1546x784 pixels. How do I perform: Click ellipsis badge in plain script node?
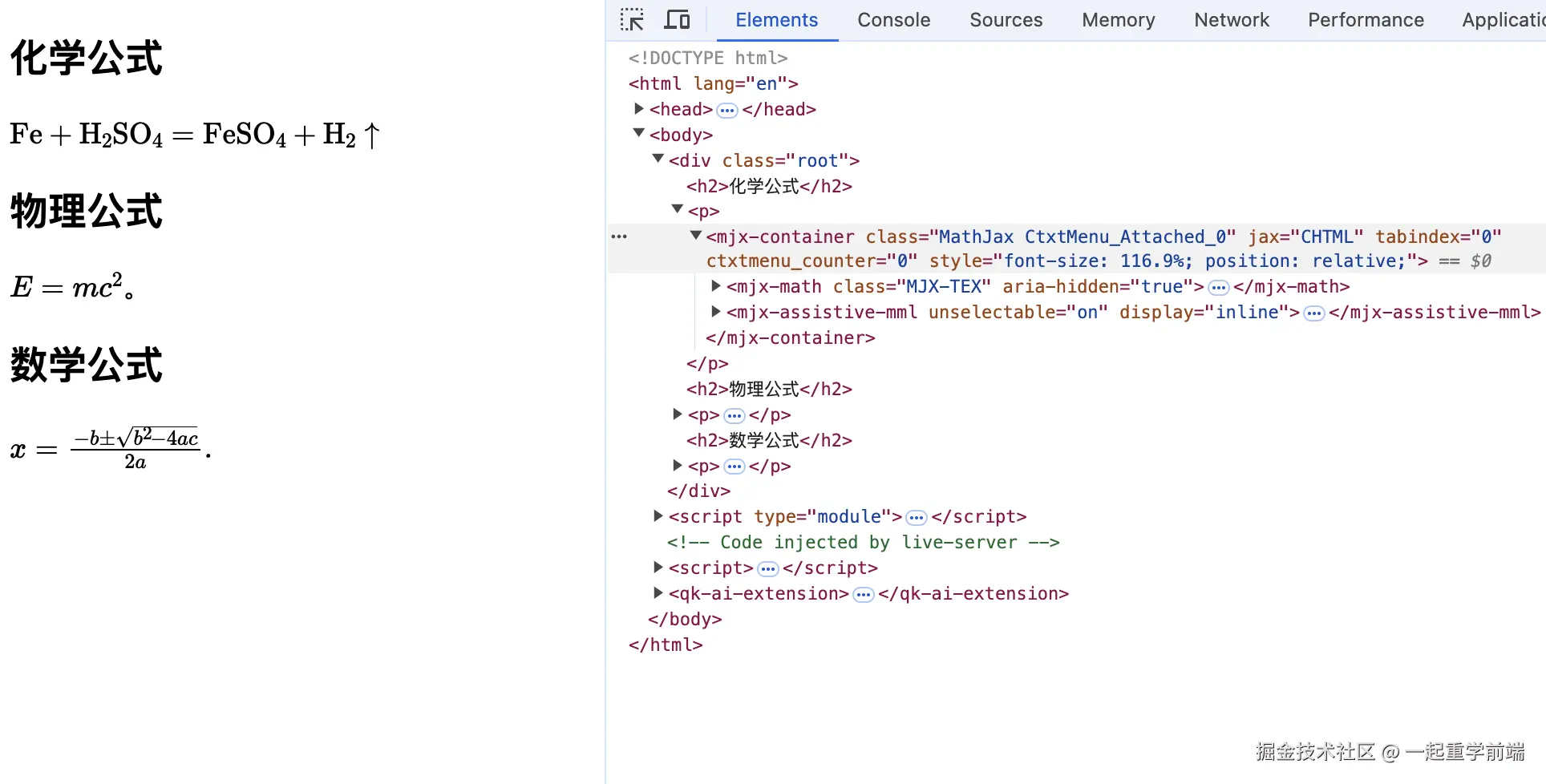coord(768,568)
